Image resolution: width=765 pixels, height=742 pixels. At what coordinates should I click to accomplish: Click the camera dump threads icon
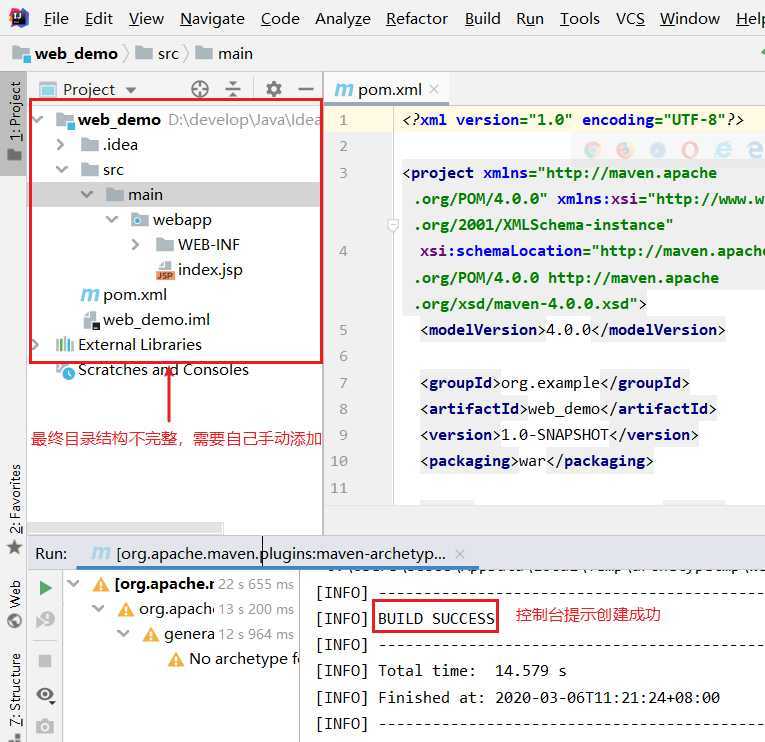[45, 726]
